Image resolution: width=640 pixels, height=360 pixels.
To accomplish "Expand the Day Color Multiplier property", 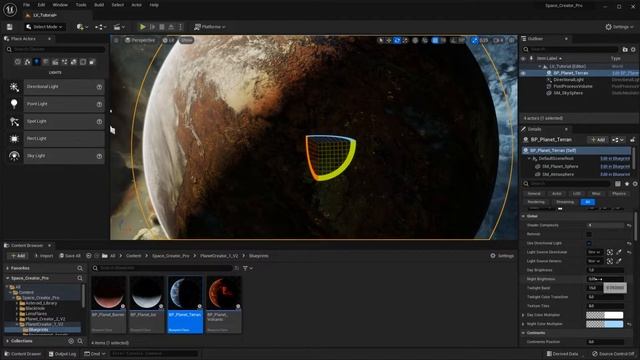I will 523,315.
